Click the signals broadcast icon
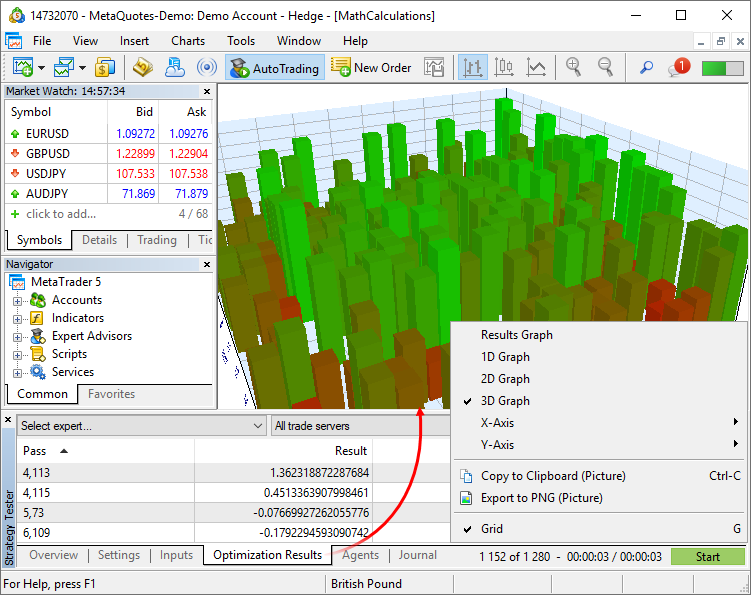Screen dimensions: 751x595 pos(207,68)
